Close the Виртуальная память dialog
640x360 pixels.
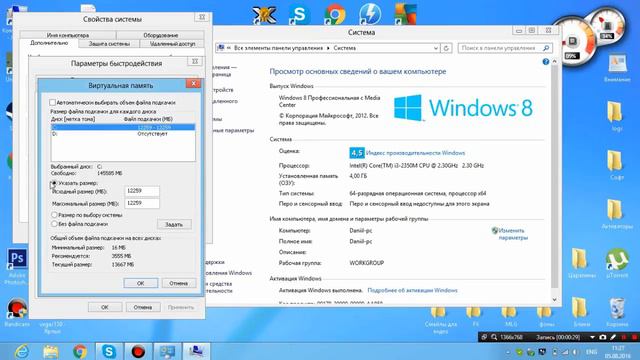coord(193,83)
